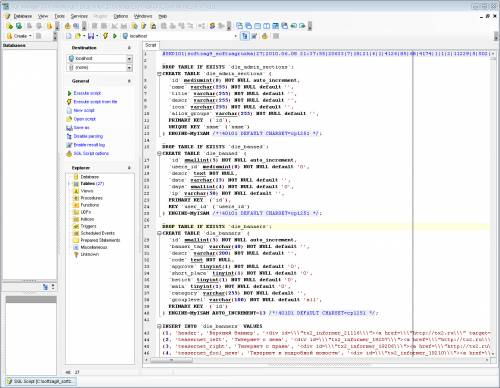Click the New script icon in the toolbar
The image size is (500, 388).
[69, 36]
